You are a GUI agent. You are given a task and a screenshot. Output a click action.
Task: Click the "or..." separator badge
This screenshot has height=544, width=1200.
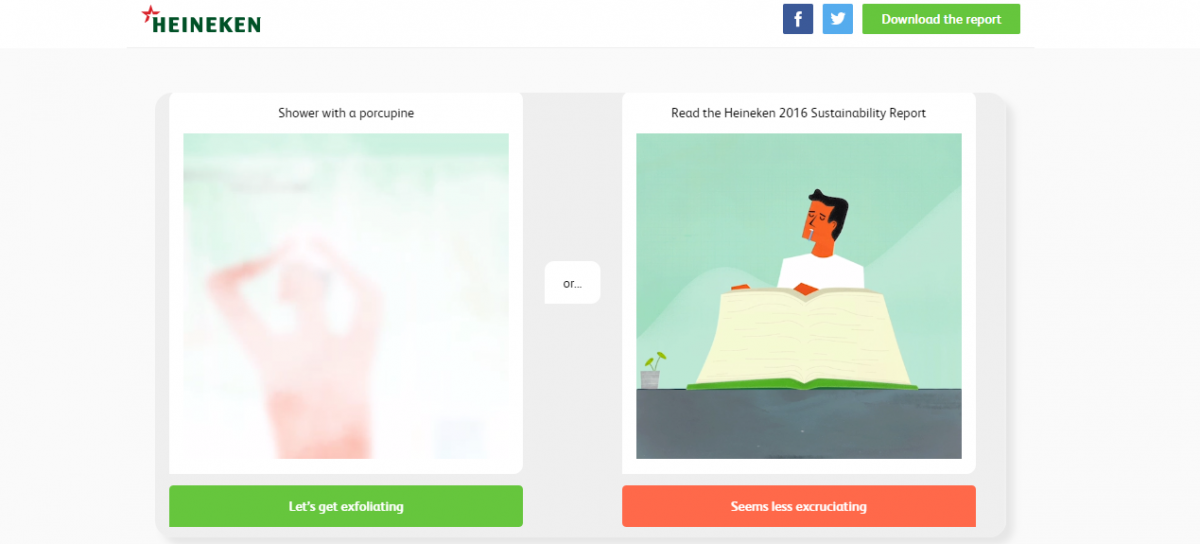tap(572, 283)
